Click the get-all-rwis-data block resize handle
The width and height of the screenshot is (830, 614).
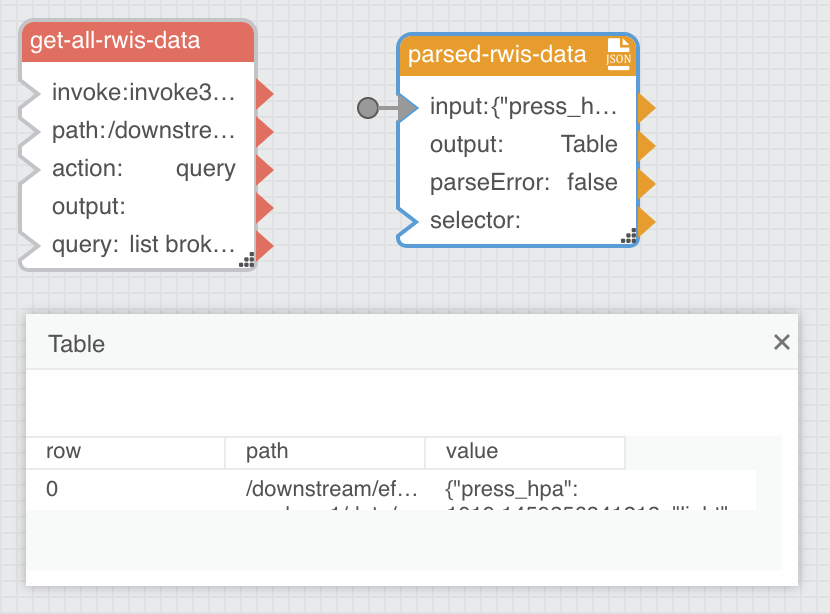pyautogui.click(x=247, y=260)
